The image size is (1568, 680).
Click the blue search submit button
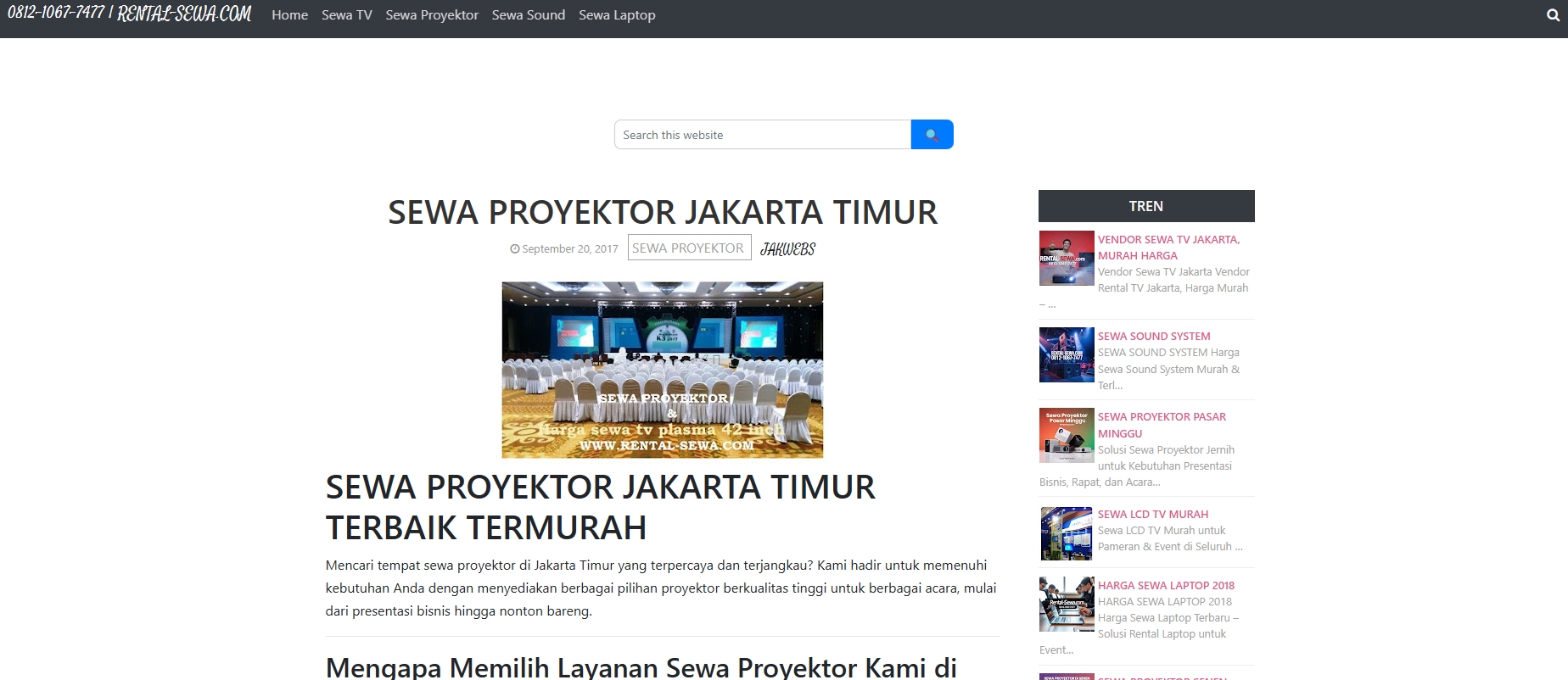932,135
